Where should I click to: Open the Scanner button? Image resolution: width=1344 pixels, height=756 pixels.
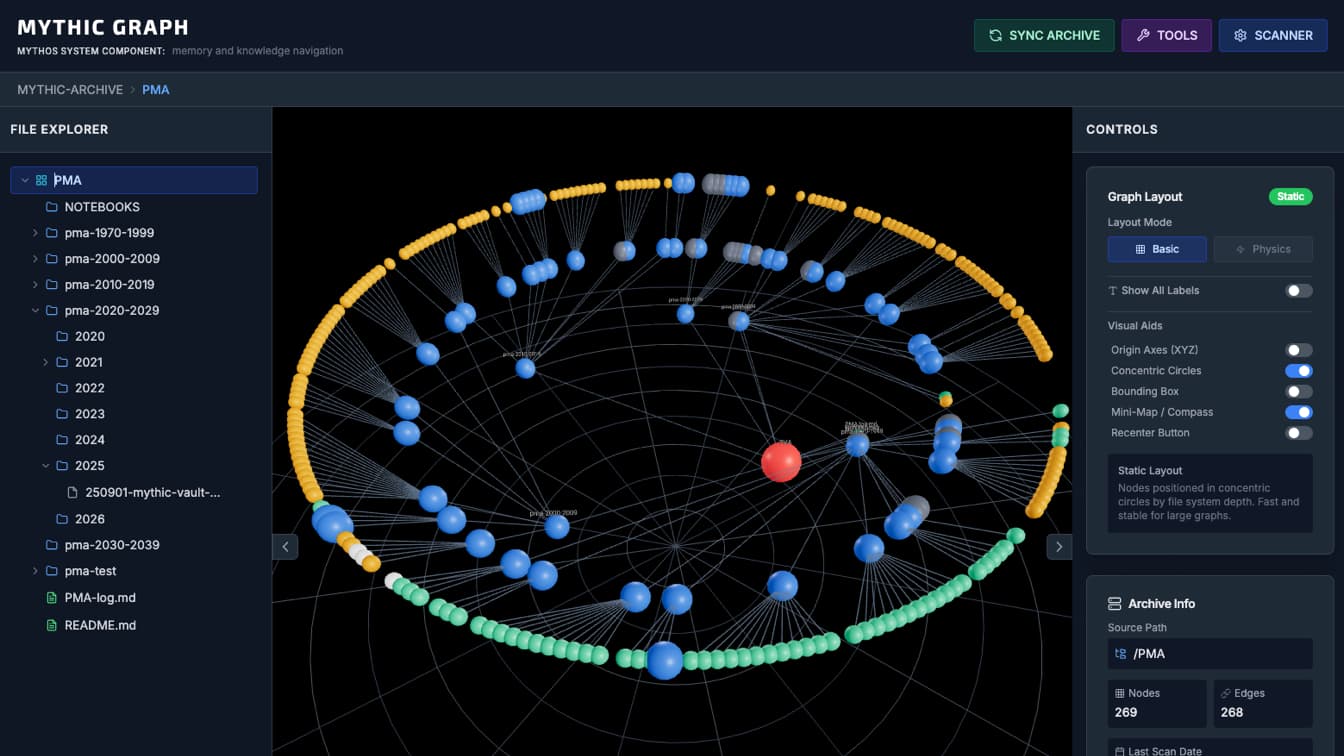(1273, 35)
